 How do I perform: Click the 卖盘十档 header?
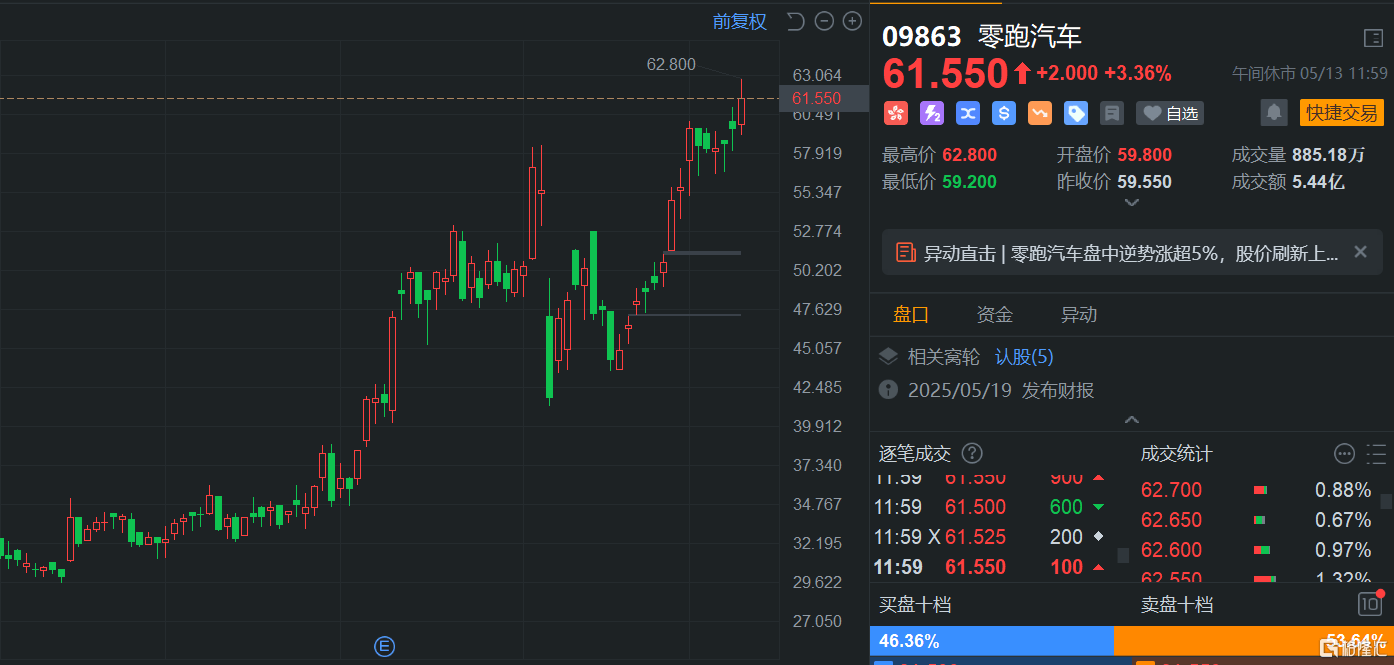tap(1177, 605)
